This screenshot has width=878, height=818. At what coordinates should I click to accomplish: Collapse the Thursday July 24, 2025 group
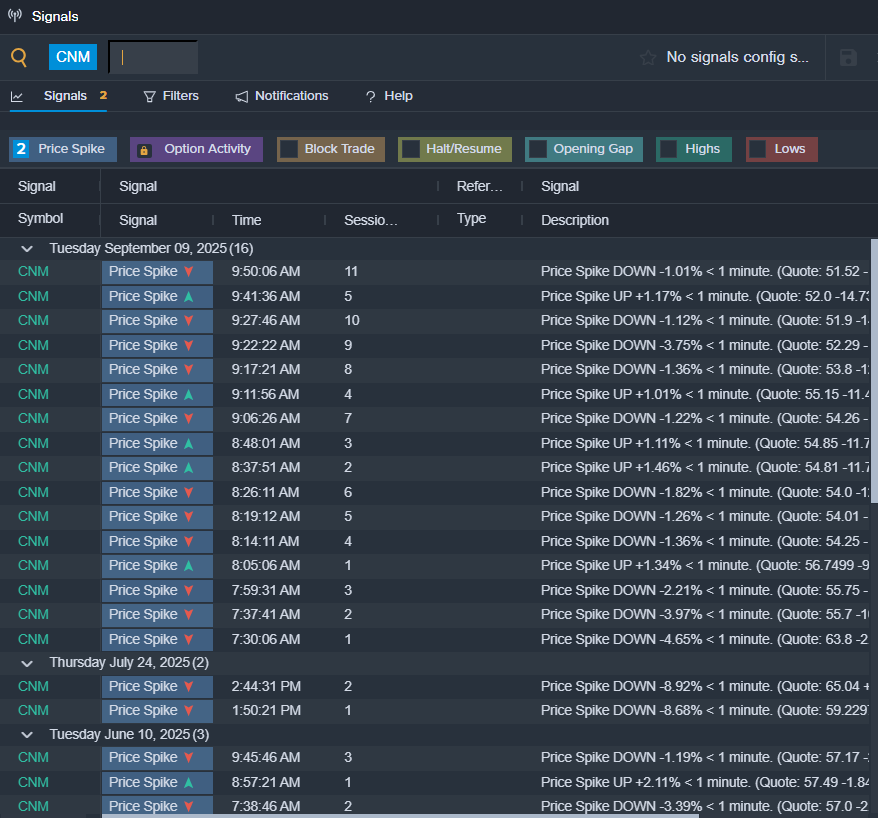coord(27,663)
